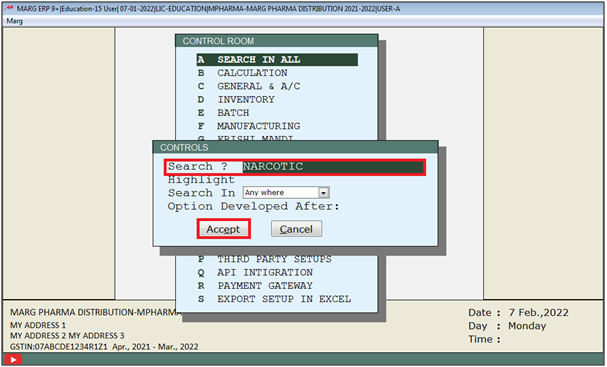
Task: Click the Day value Monday
Action: coord(527,326)
